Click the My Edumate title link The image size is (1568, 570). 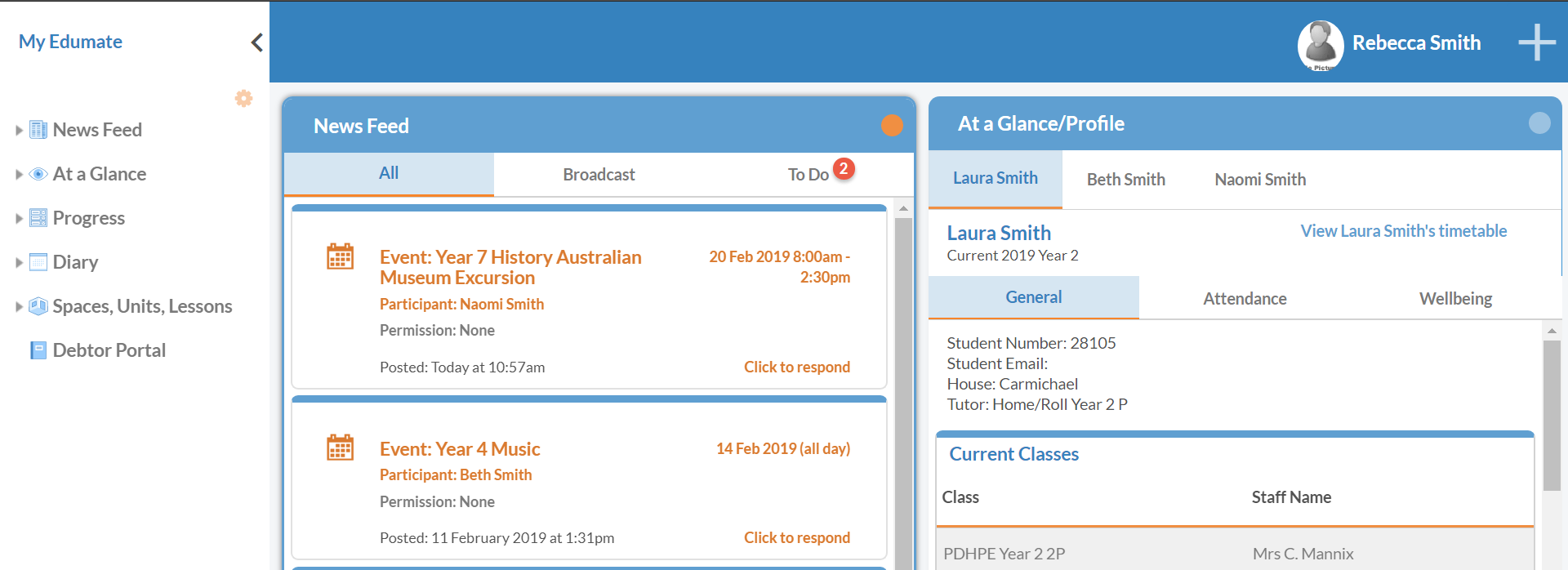pos(70,42)
